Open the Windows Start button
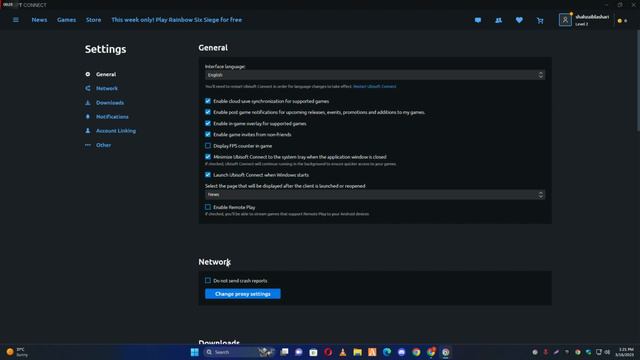 195,352
